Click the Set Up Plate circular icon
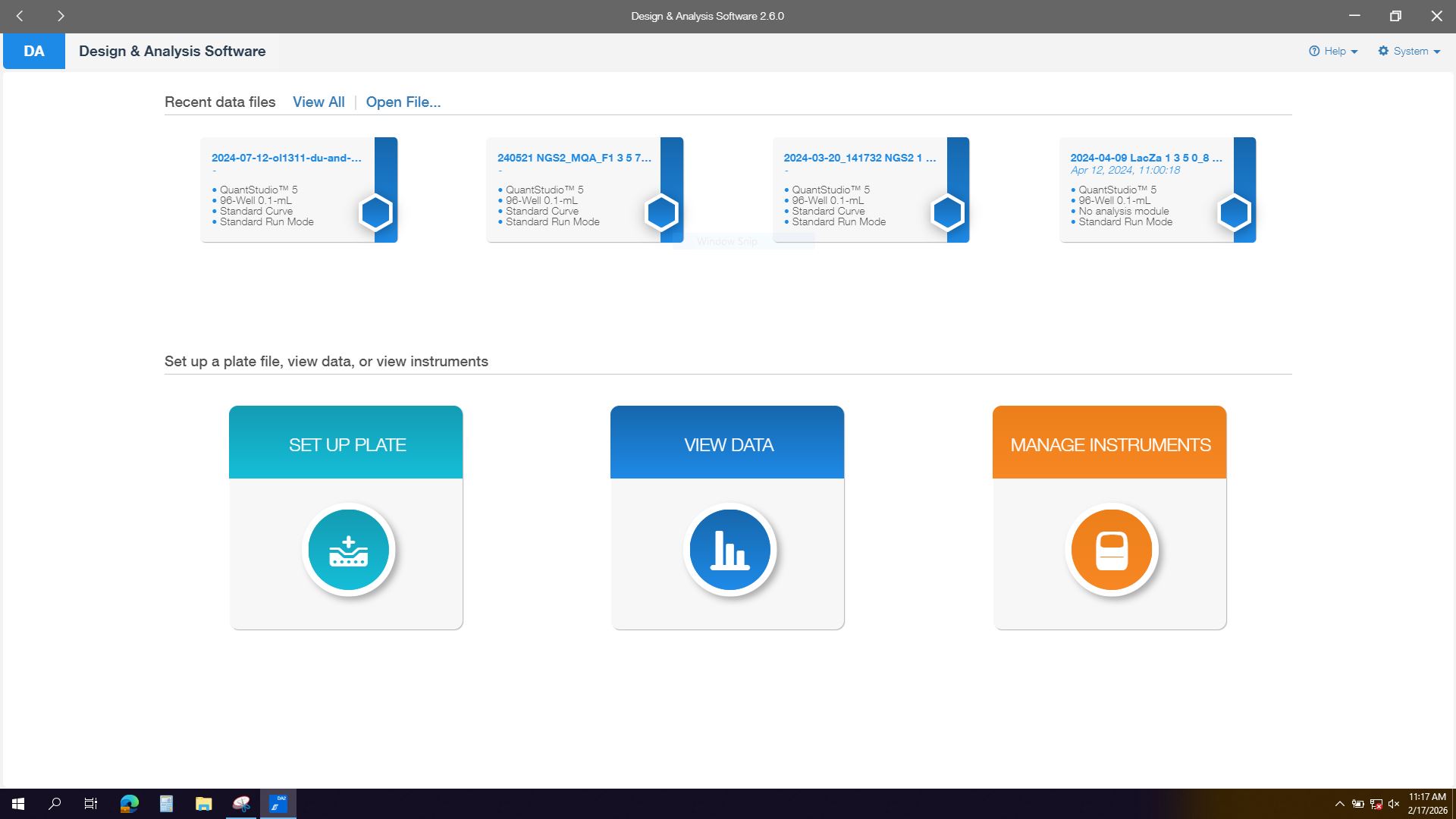Image resolution: width=1456 pixels, height=819 pixels. (x=349, y=550)
